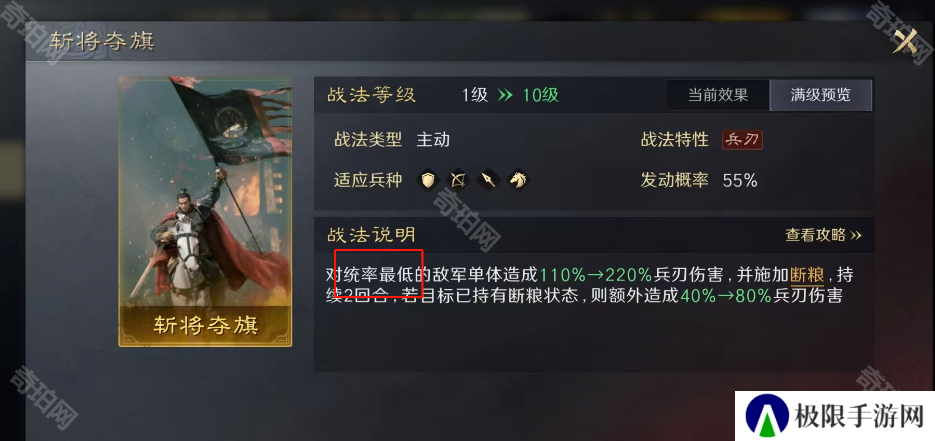Screen dimensions: 935x441
Task: Switch to 满级预览 tab
Action: pos(821,95)
